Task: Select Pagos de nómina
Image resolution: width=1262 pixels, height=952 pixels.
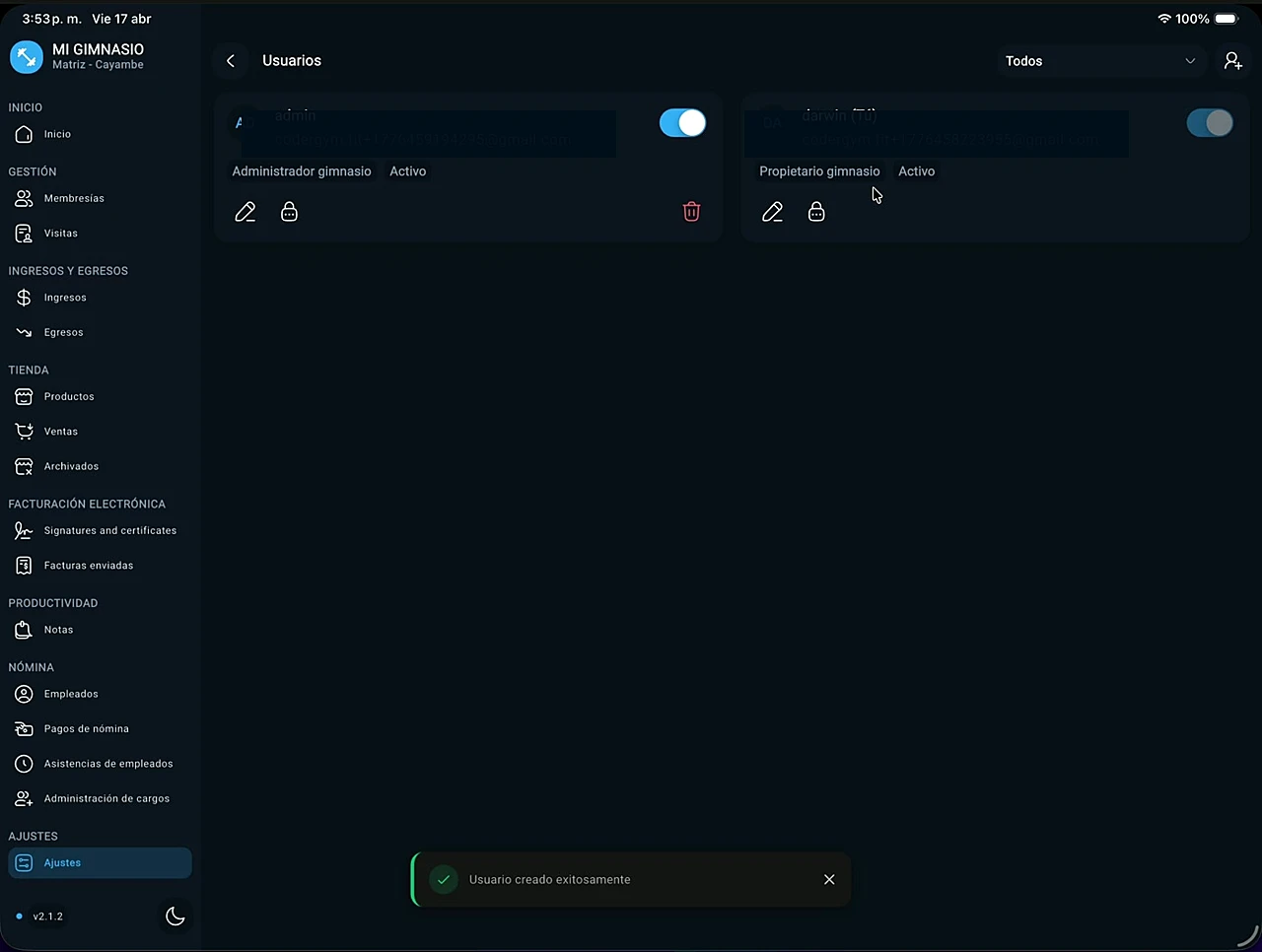Action: click(x=86, y=729)
